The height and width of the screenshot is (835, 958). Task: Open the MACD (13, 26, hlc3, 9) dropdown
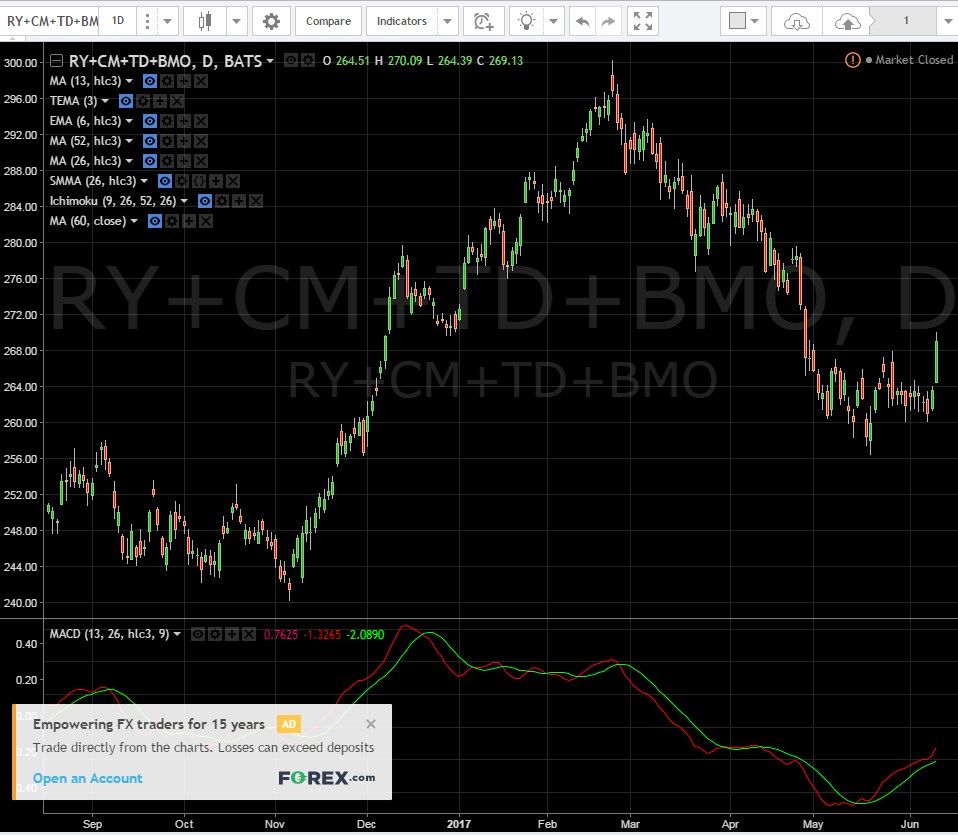click(177, 635)
